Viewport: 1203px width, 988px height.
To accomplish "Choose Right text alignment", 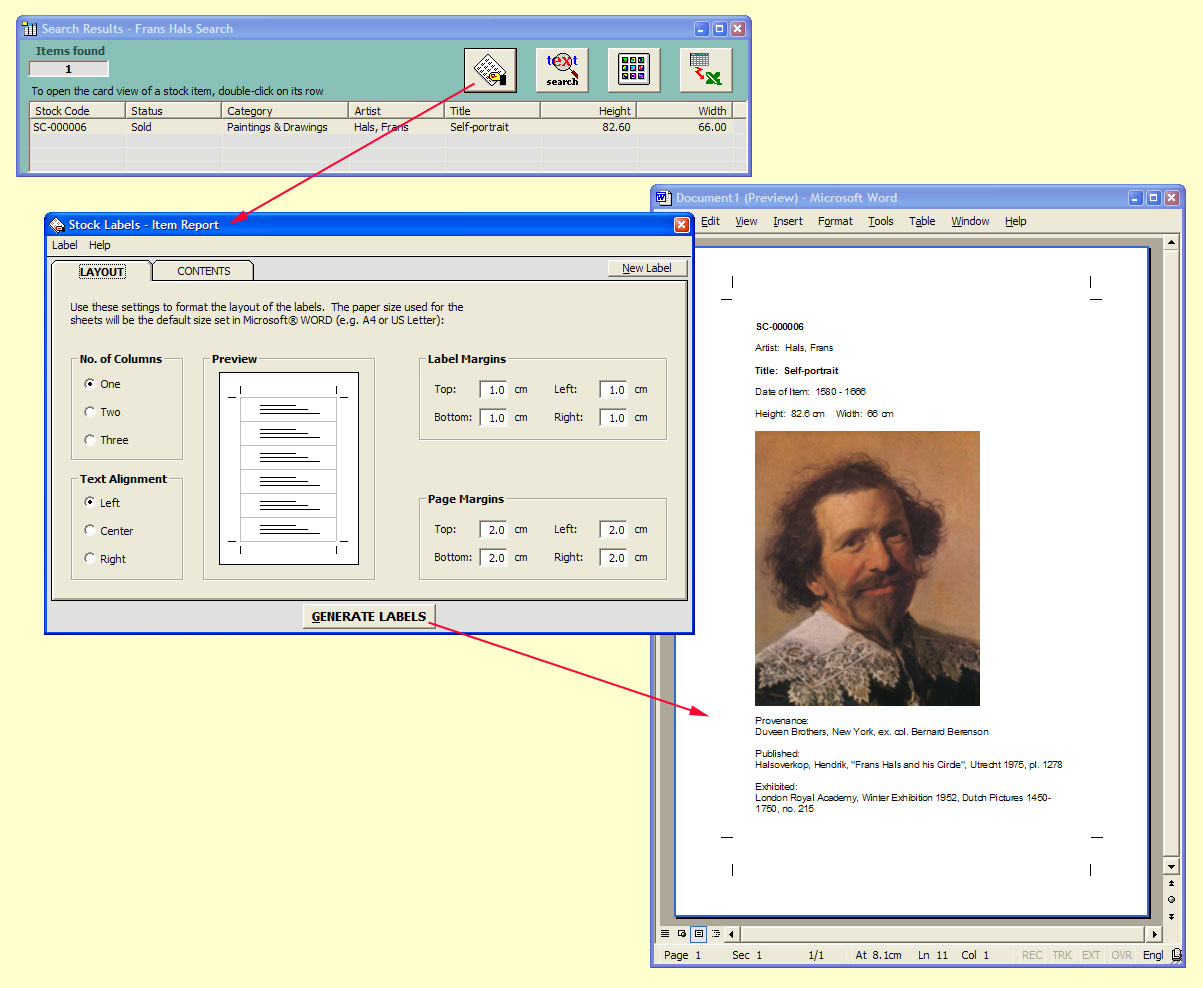I will (90, 559).
